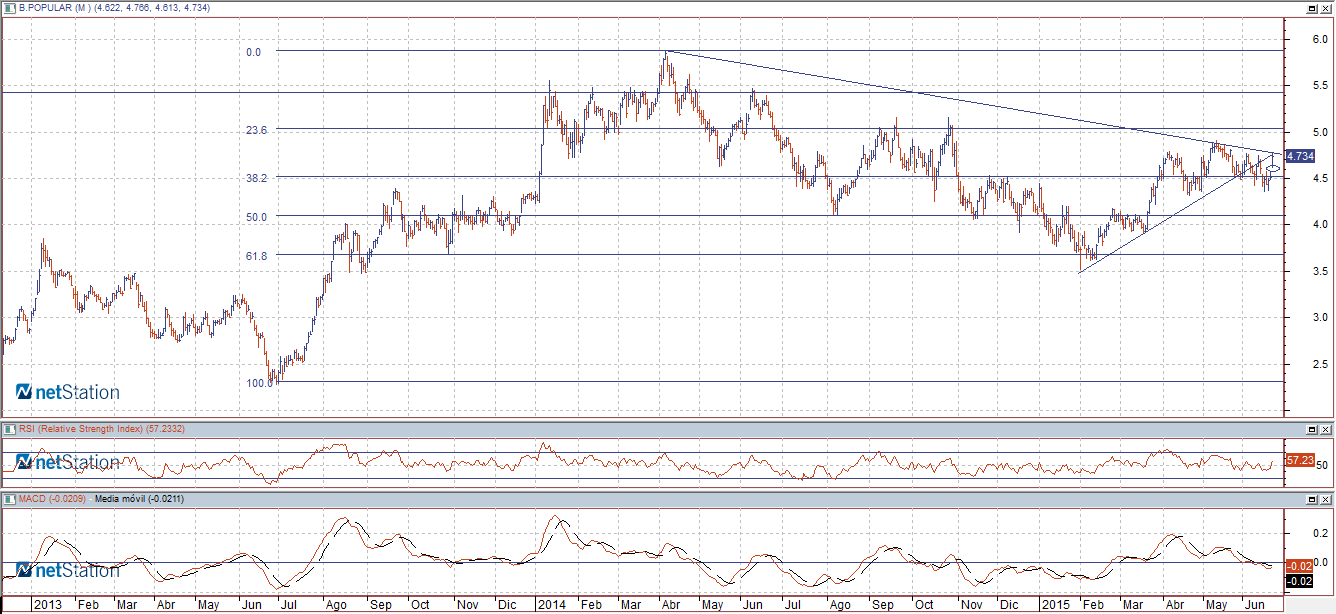The image size is (1336, 614).
Task: Click the MACD panel icon
Action: [10, 498]
